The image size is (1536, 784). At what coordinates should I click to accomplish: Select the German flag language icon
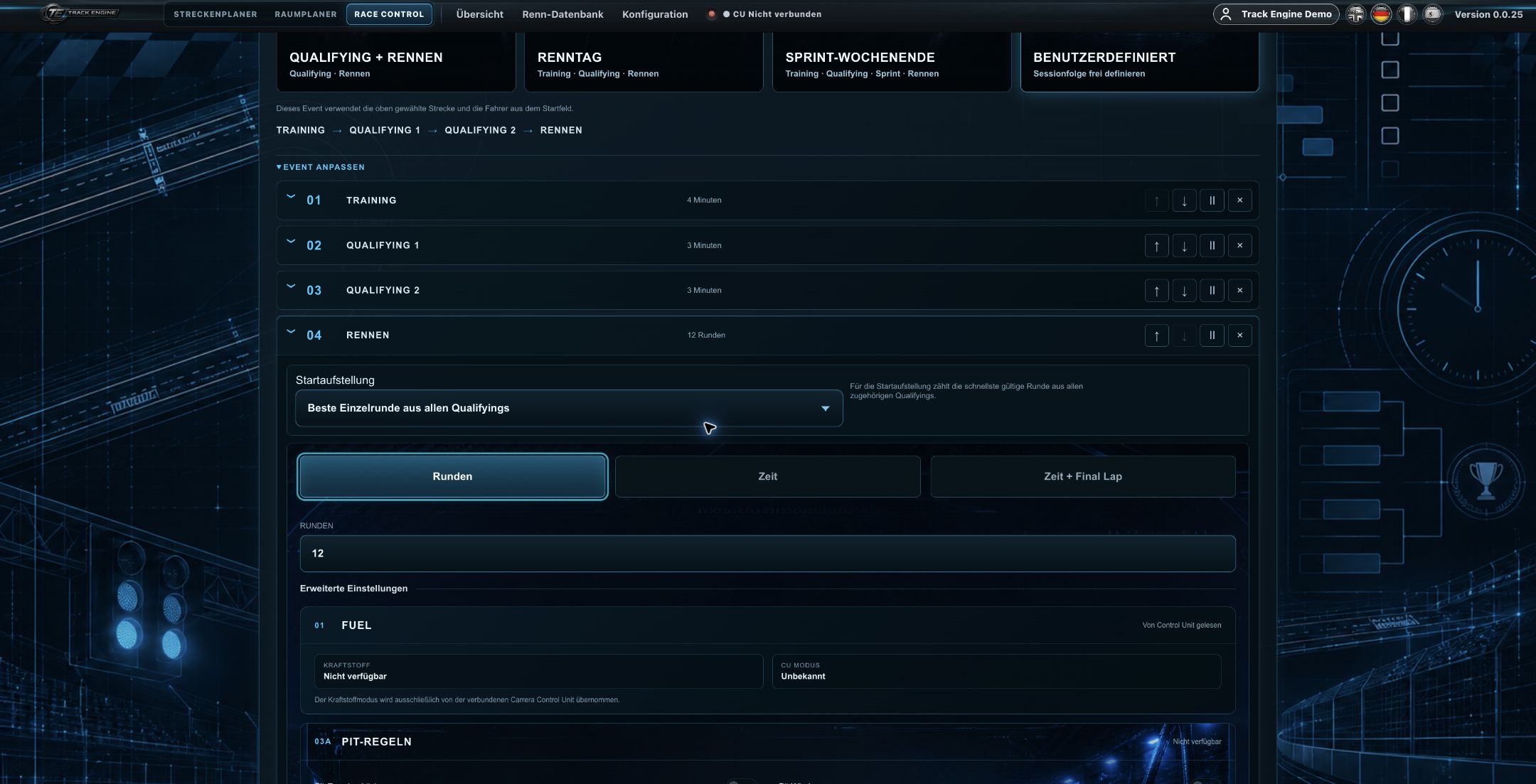pos(1381,14)
